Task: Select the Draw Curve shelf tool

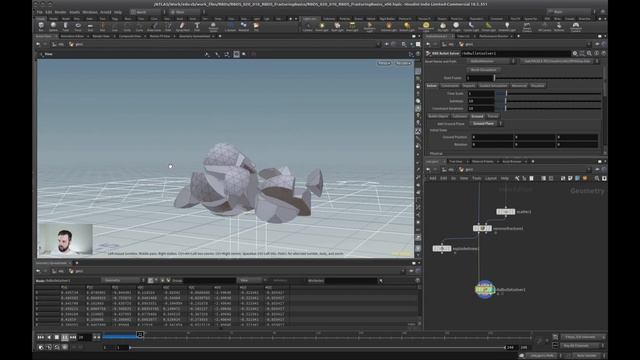Action: pos(154,27)
